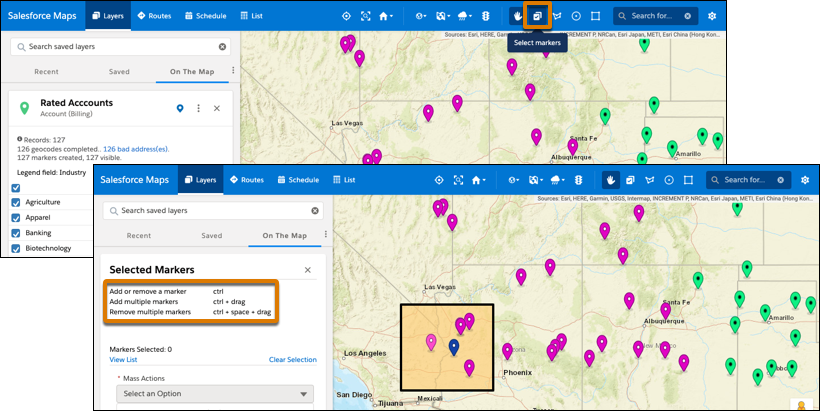The width and height of the screenshot is (820, 411).
Task: Click Search saved layers field in front window
Action: tap(213, 211)
